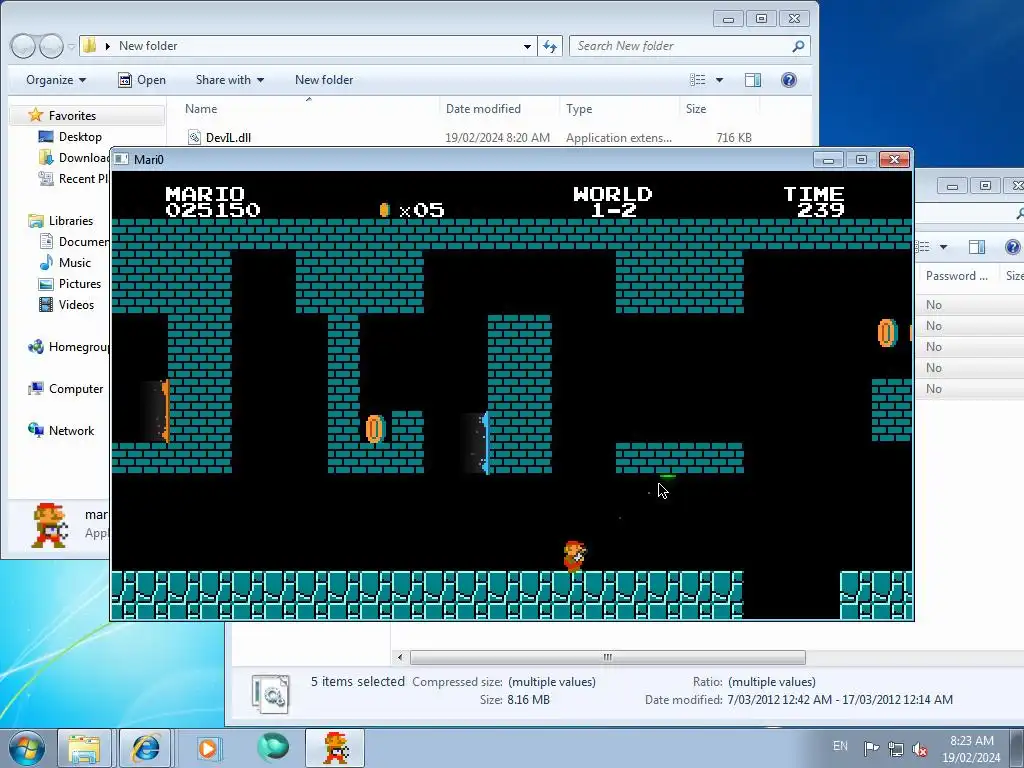The image size is (1024, 768).
Task: Click the folder icon in the address bar
Action: [x=89, y=46]
